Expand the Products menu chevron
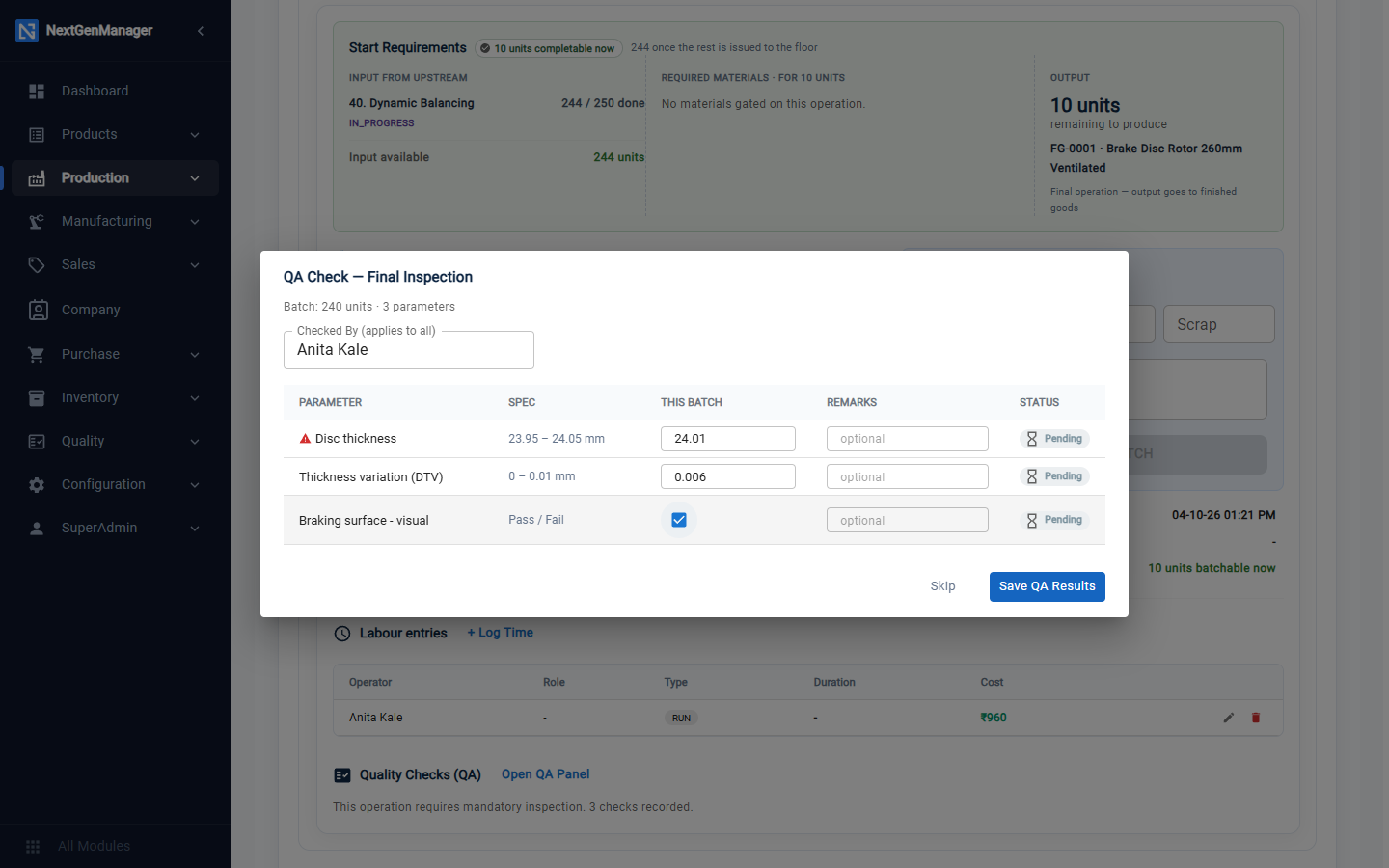The image size is (1389, 868). (x=195, y=135)
